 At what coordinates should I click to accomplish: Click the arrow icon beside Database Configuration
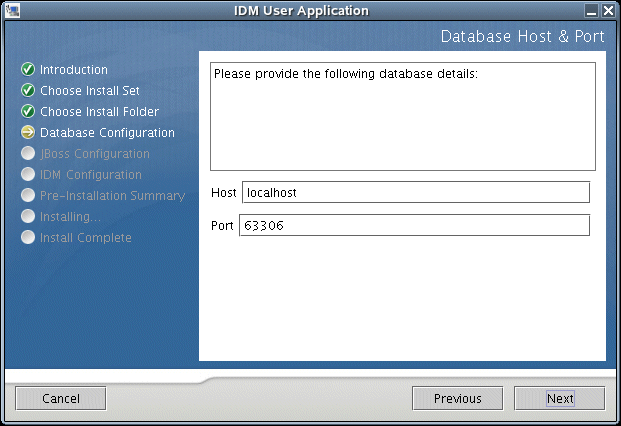pos(28,133)
